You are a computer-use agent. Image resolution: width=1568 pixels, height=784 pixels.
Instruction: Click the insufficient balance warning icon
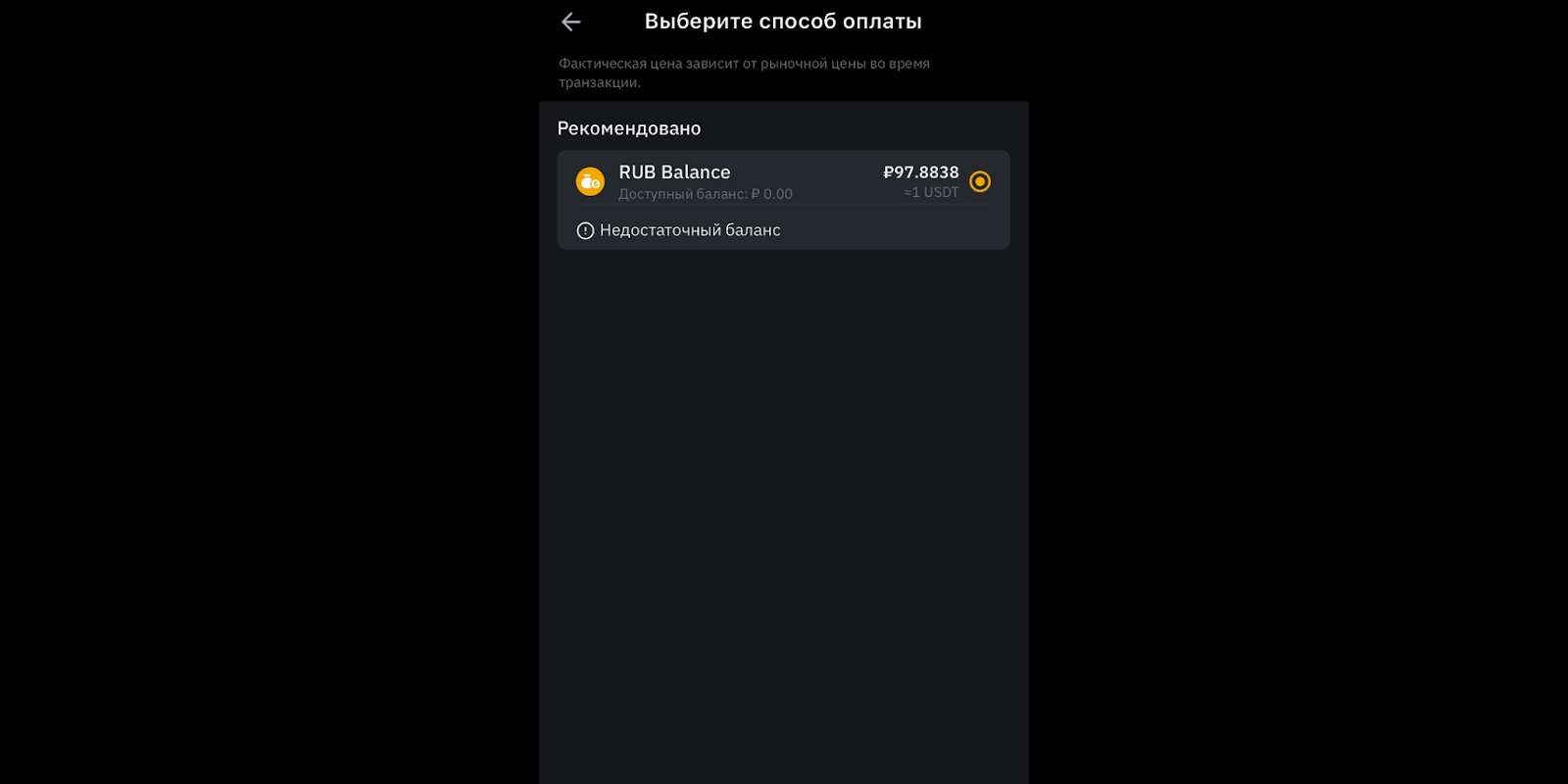click(585, 230)
